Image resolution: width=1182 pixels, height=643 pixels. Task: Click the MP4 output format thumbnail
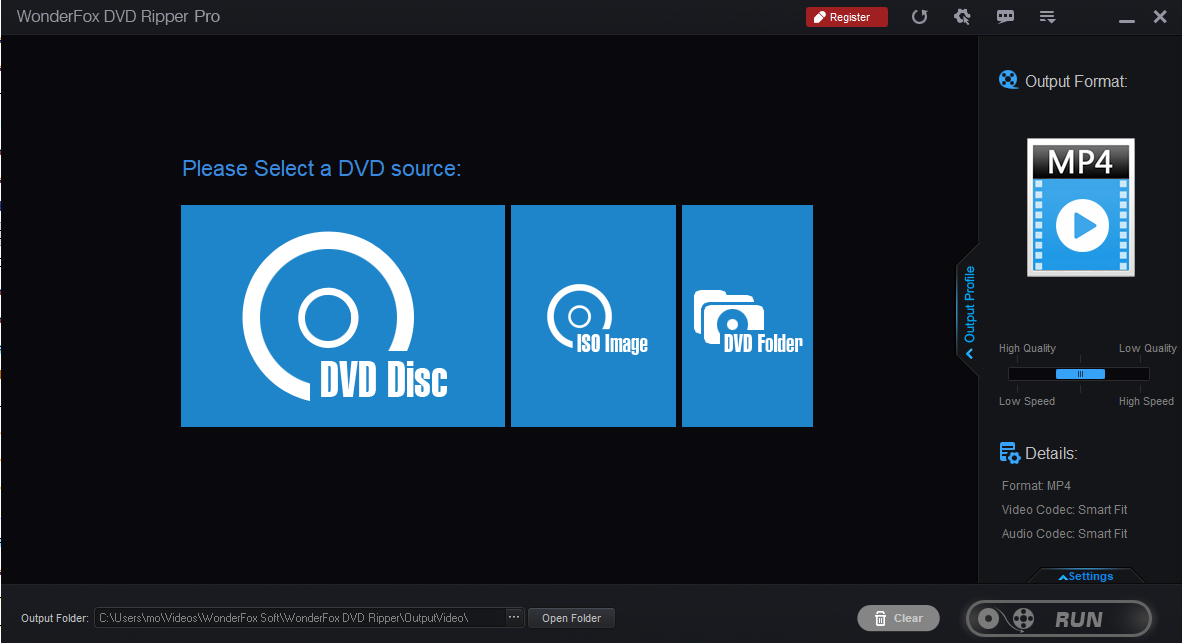click(x=1080, y=207)
